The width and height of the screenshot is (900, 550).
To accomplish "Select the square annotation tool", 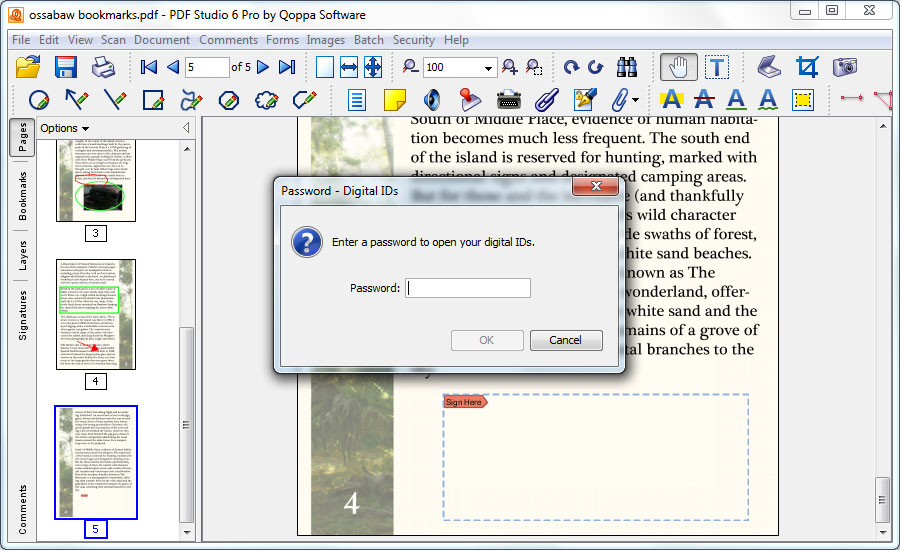I will pos(153,100).
